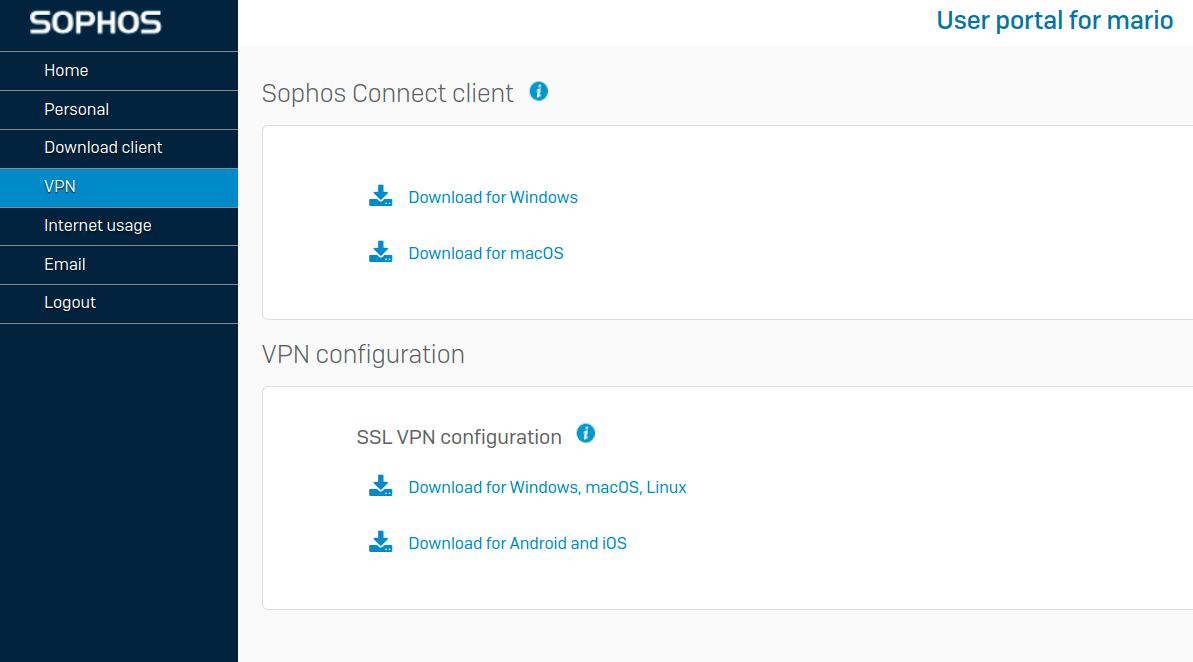The width and height of the screenshot is (1193, 662).
Task: Click download icon beside Download for macOS
Action: (380, 252)
